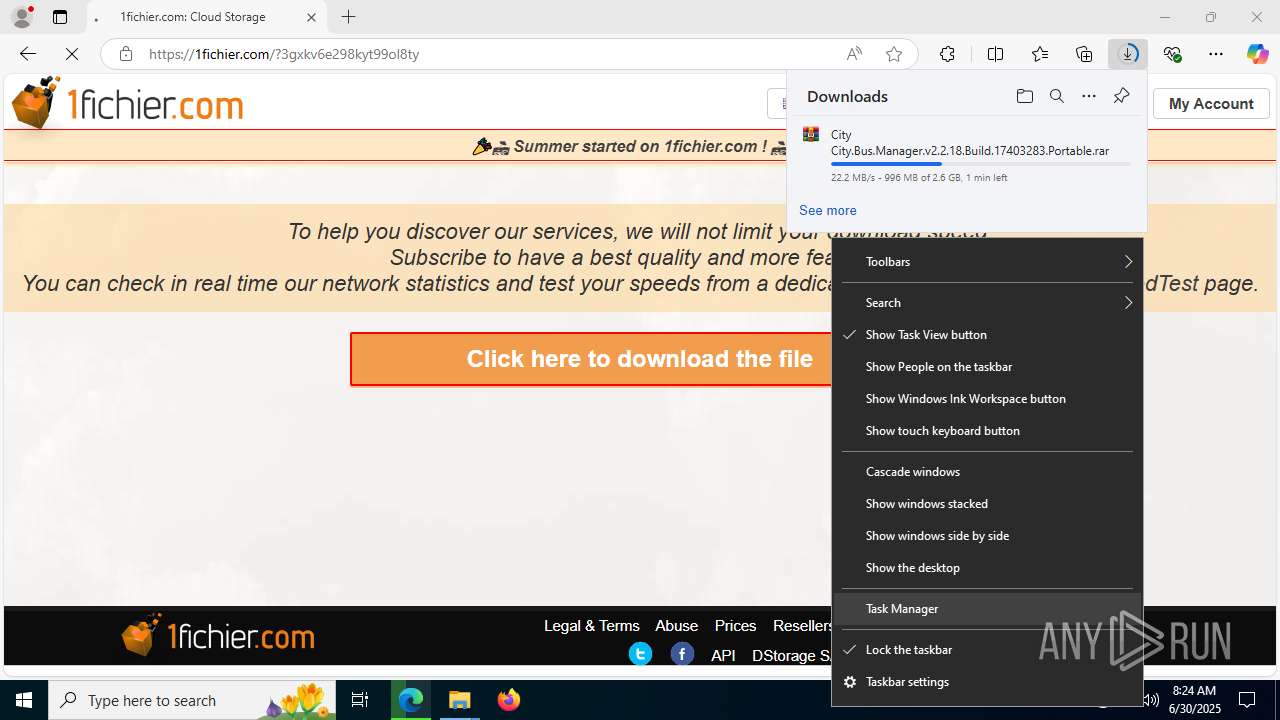Open Taskbar settings
This screenshot has height=720, width=1280.
tap(987, 682)
